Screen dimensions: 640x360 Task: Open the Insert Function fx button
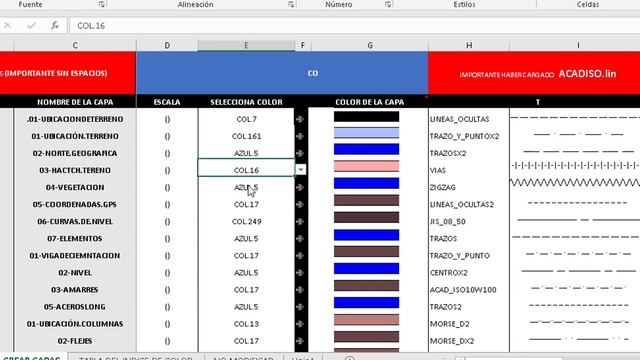(55, 25)
